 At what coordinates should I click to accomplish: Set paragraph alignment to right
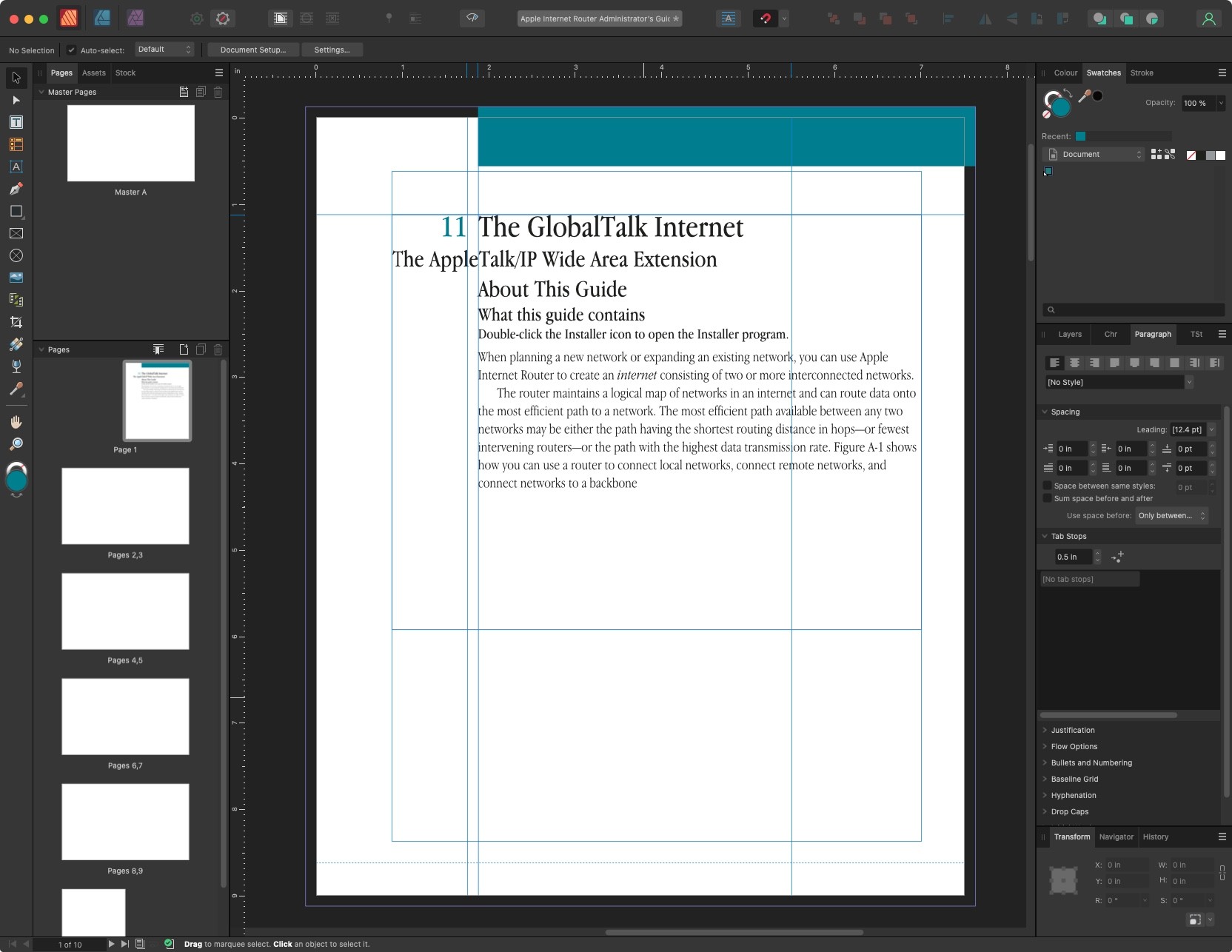click(x=1094, y=363)
